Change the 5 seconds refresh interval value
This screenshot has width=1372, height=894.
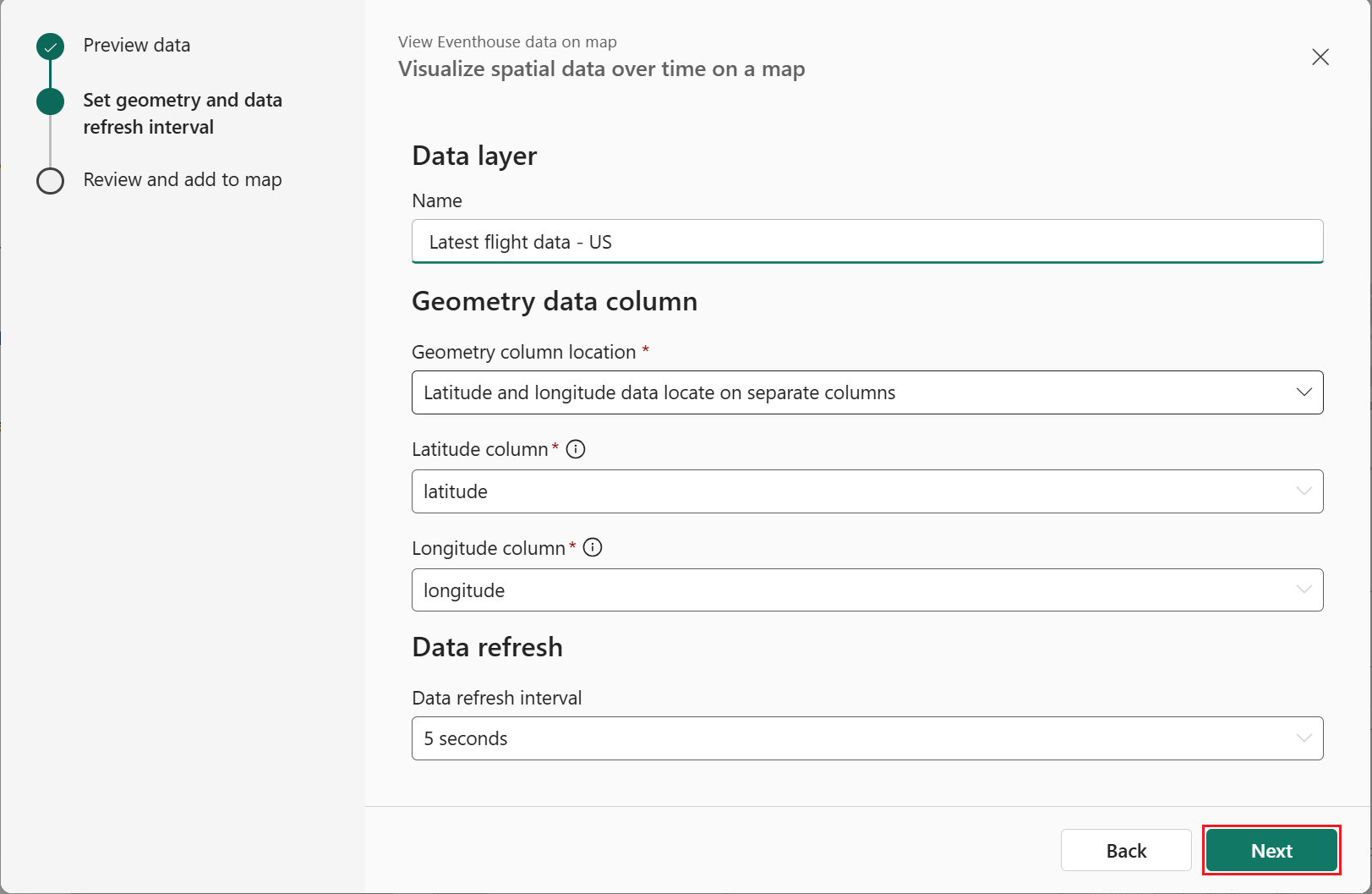click(x=866, y=738)
